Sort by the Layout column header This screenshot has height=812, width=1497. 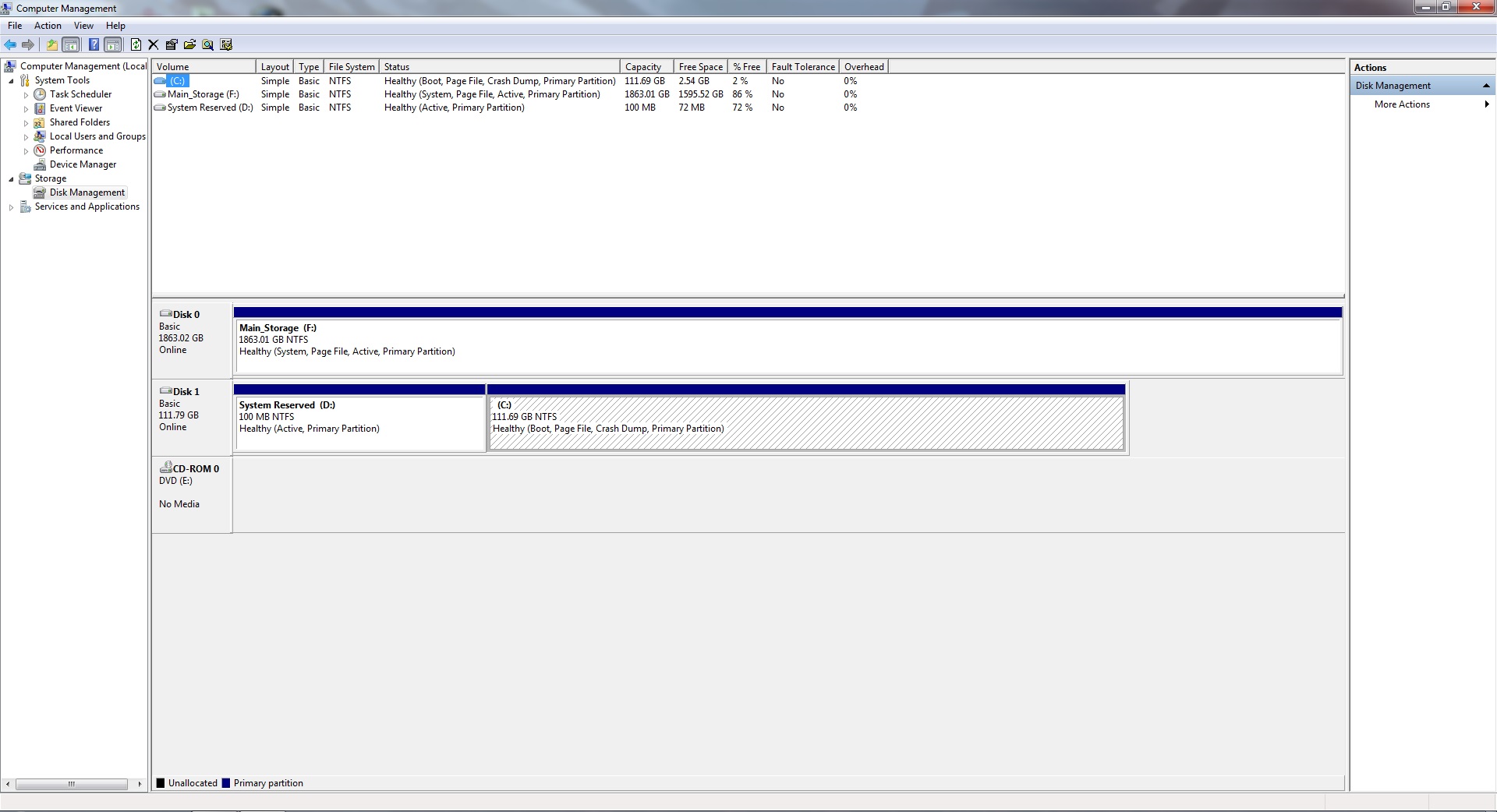coord(274,67)
